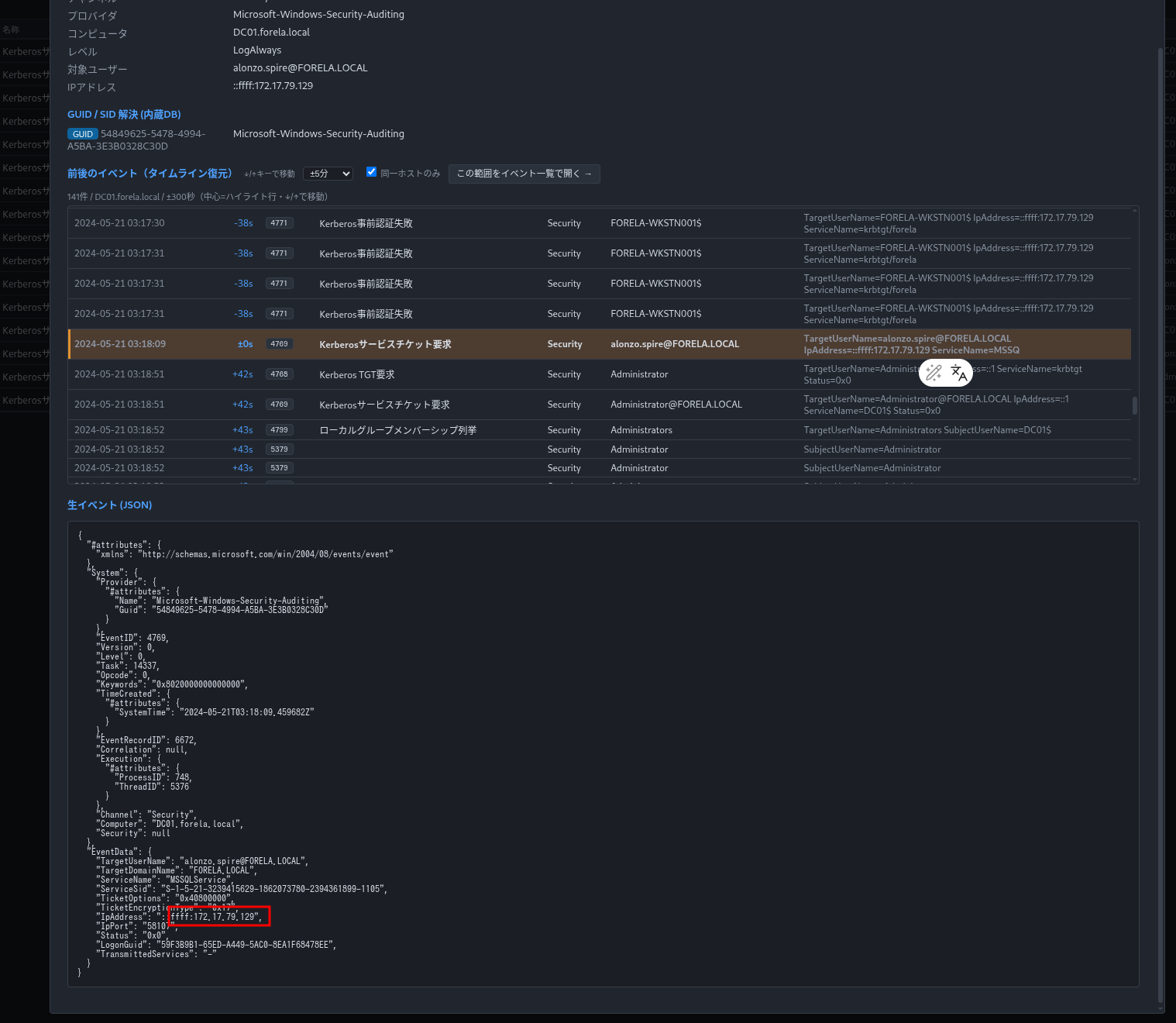Click the EventRecordID 6672 JSON line
Image resolution: width=1176 pixels, height=1023 pixels.
coord(146,740)
